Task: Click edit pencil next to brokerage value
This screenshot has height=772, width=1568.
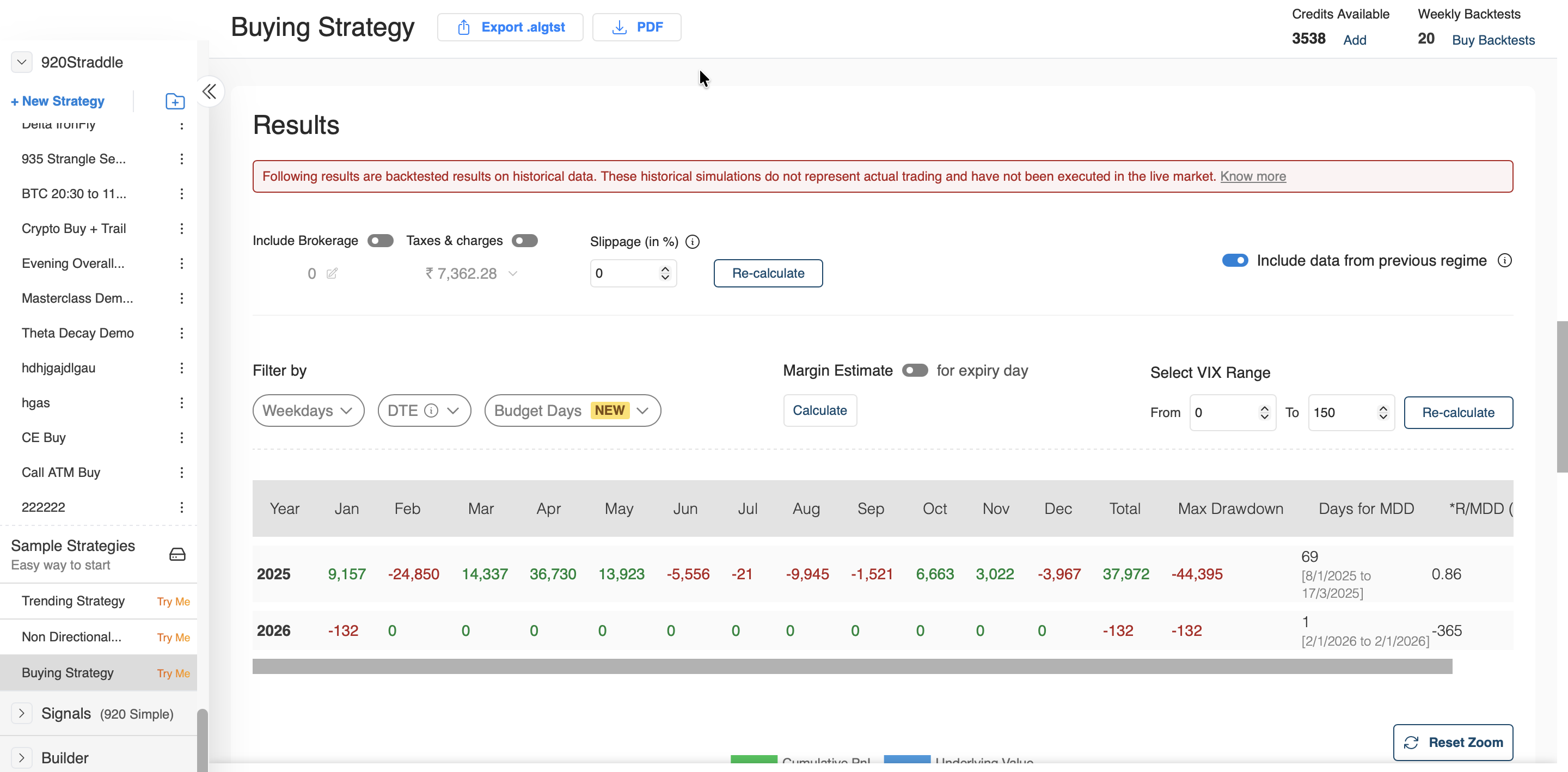Action: click(x=332, y=273)
